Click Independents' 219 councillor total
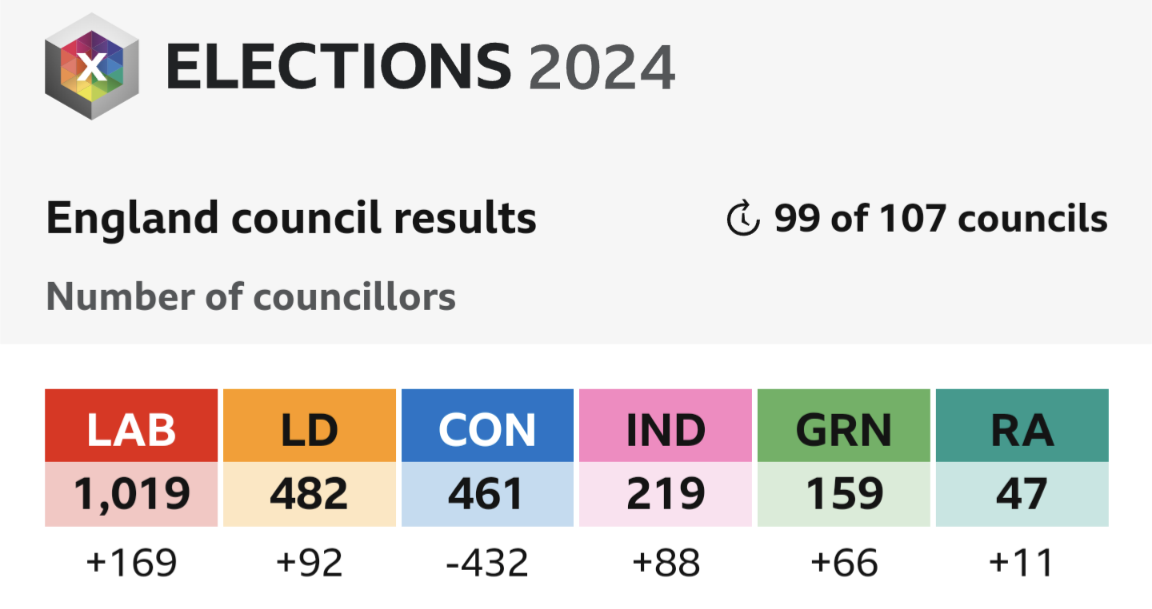Viewport: 1152px width, 609px height. [665, 494]
